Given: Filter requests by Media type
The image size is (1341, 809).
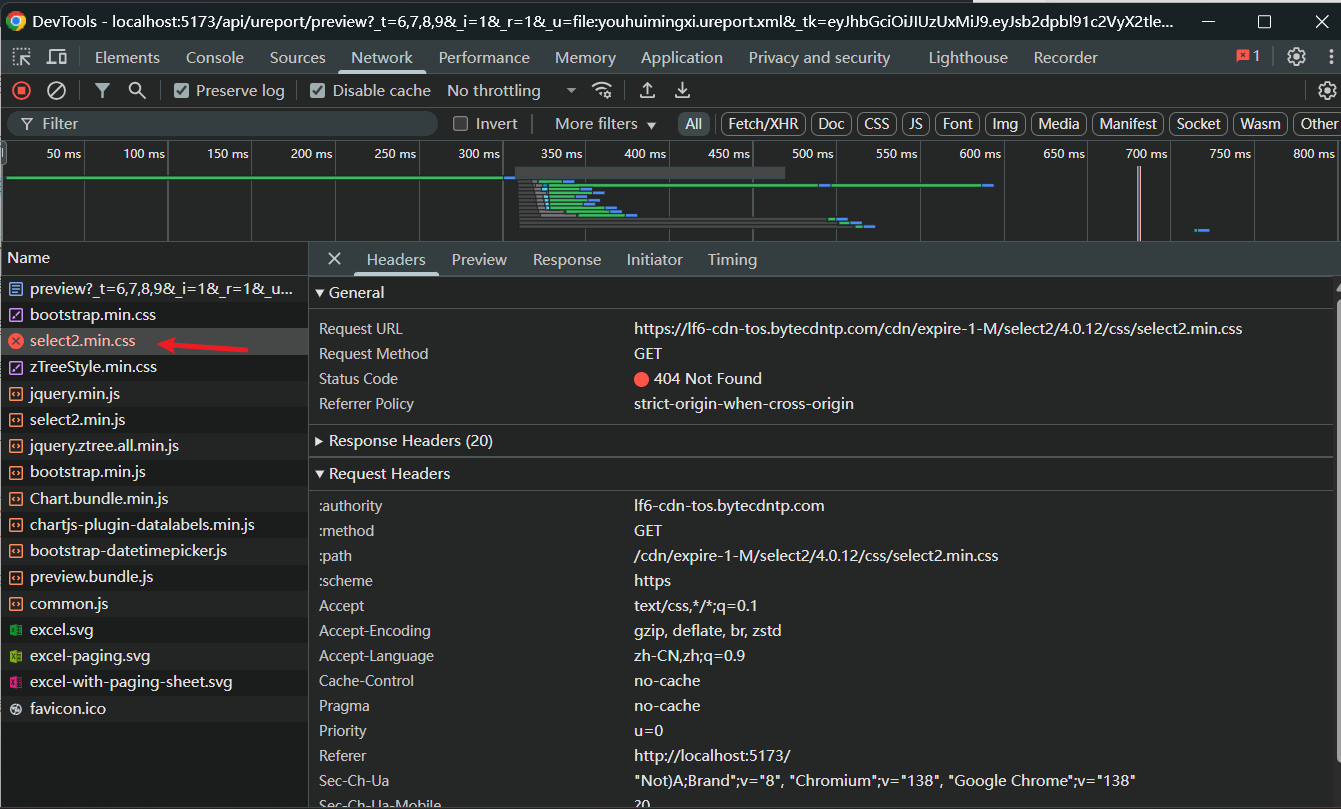Looking at the screenshot, I should (x=1058, y=124).
